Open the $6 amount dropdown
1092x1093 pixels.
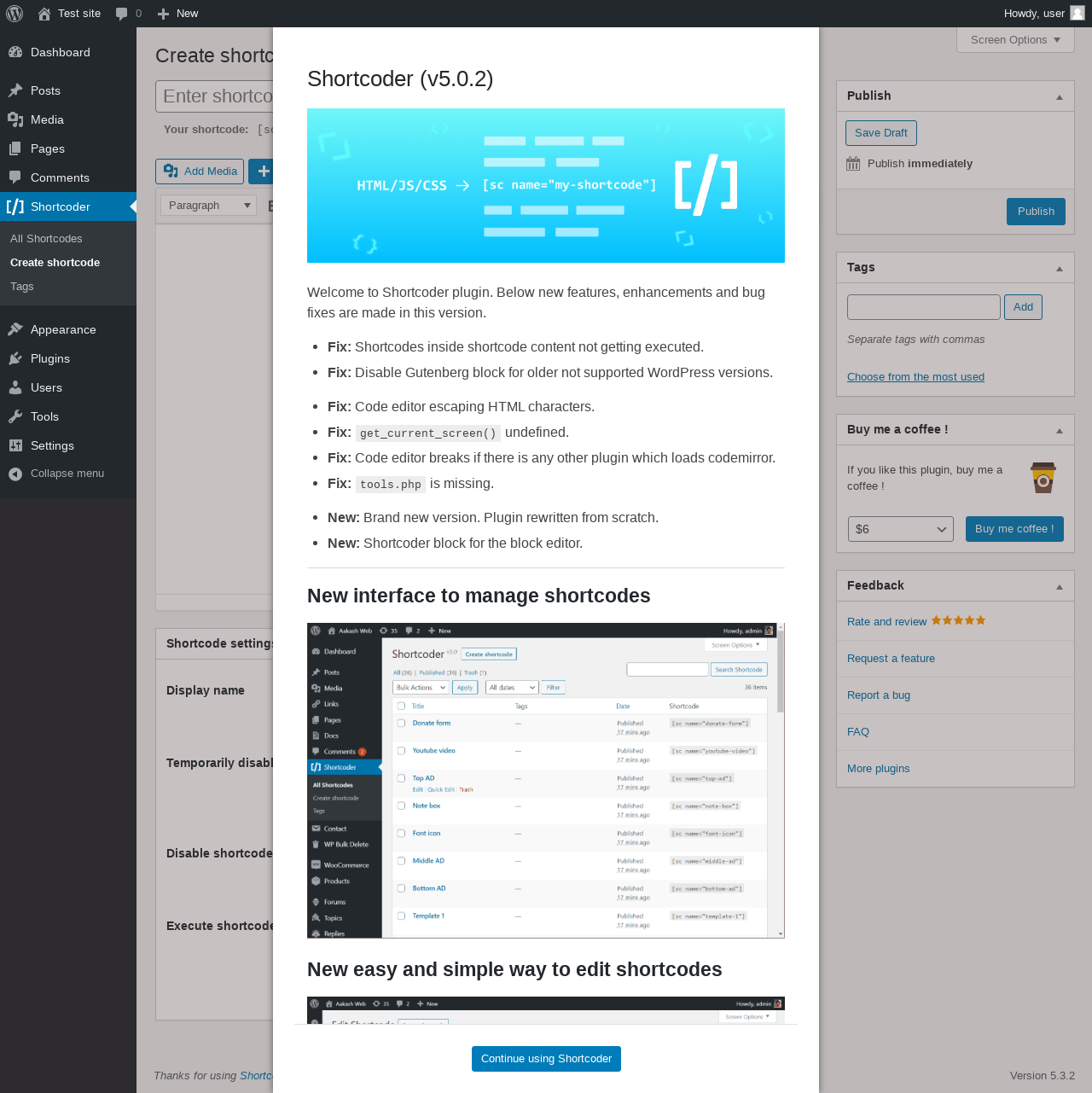coord(900,529)
